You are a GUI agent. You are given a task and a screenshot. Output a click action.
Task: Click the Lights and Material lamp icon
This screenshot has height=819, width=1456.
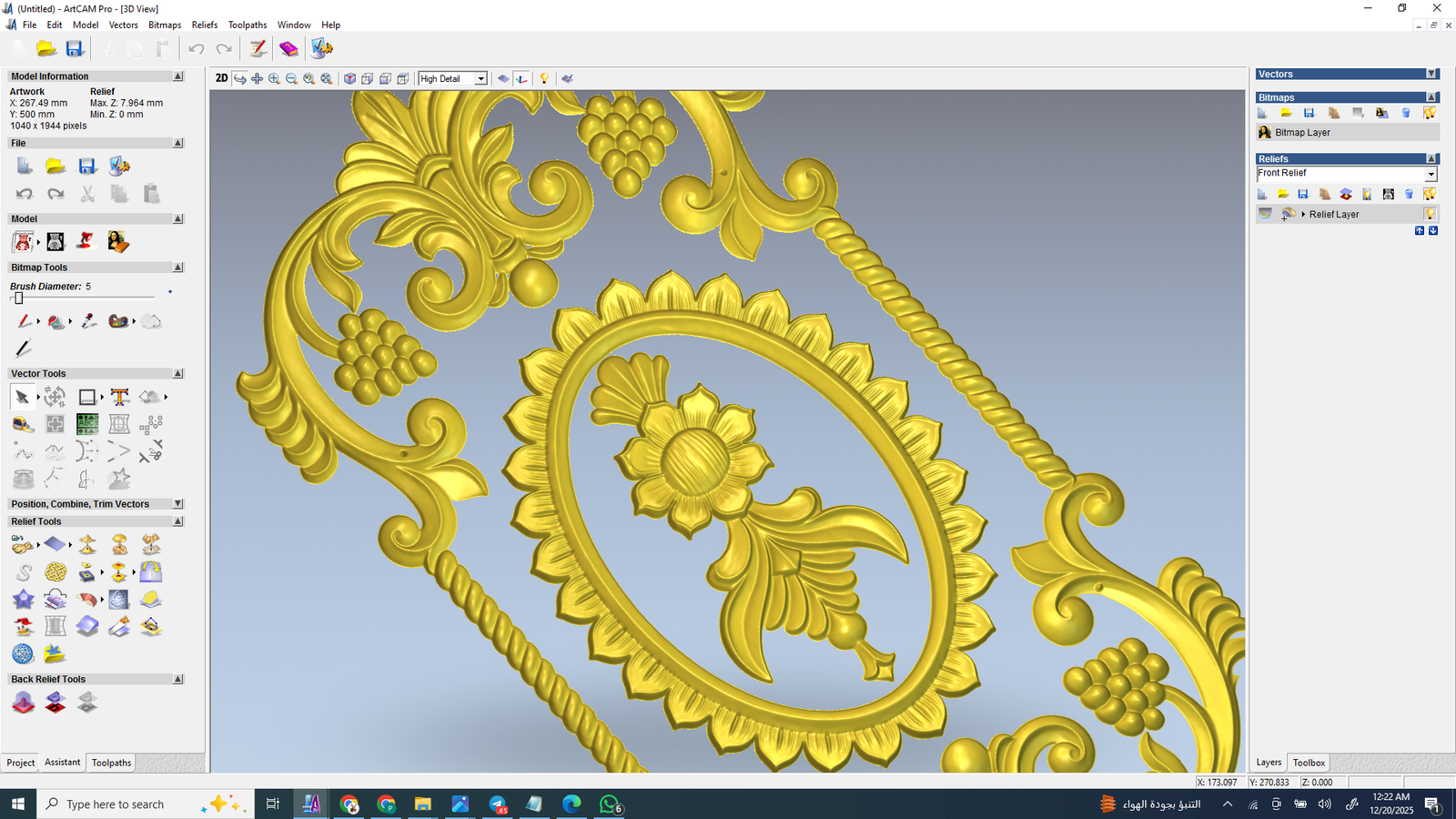click(544, 79)
